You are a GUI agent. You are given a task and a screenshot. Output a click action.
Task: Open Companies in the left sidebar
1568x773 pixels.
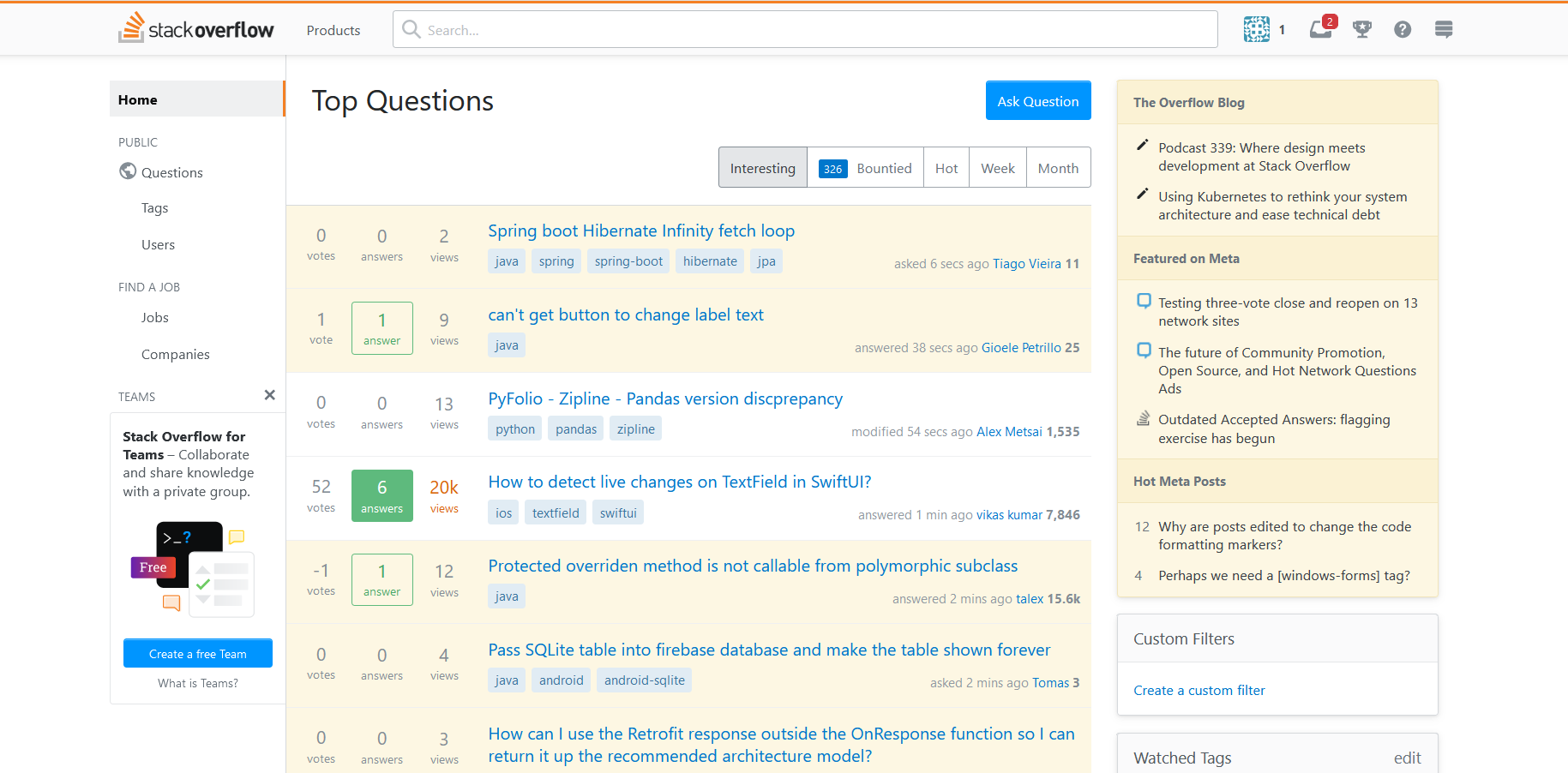[175, 354]
